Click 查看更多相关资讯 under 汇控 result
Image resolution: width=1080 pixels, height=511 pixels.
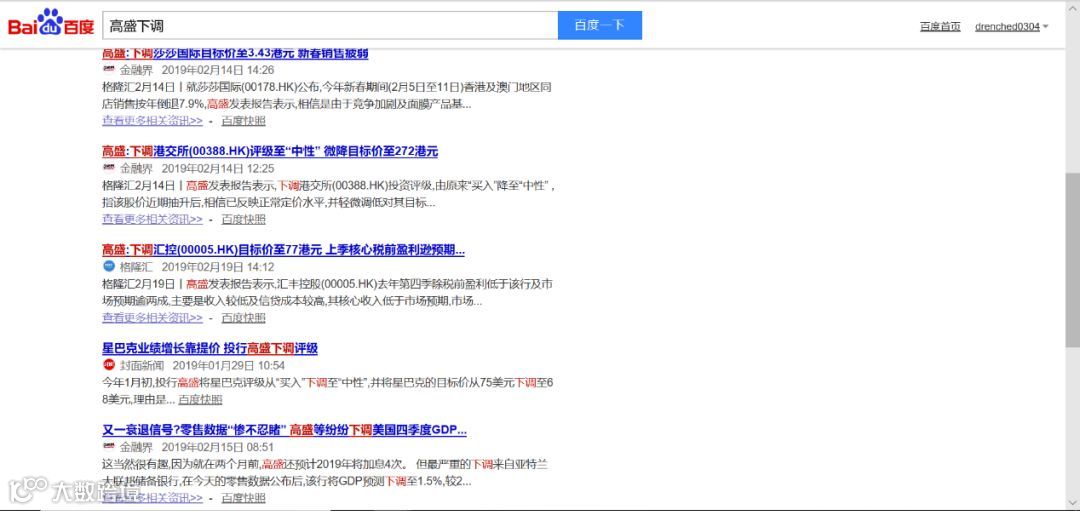[x=152, y=317]
